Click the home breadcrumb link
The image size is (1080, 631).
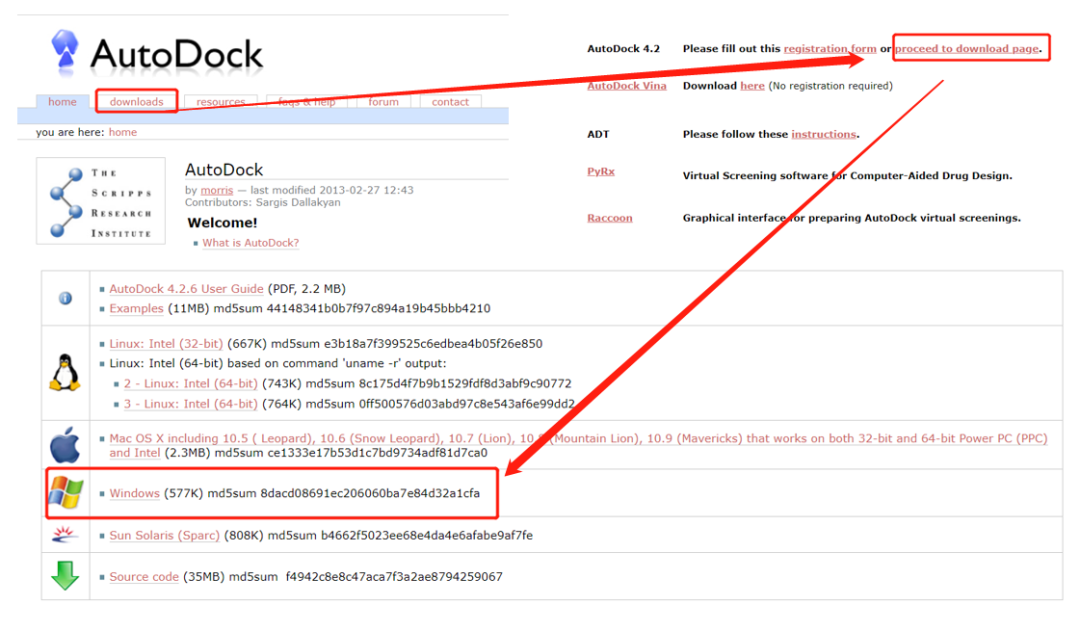click(123, 132)
